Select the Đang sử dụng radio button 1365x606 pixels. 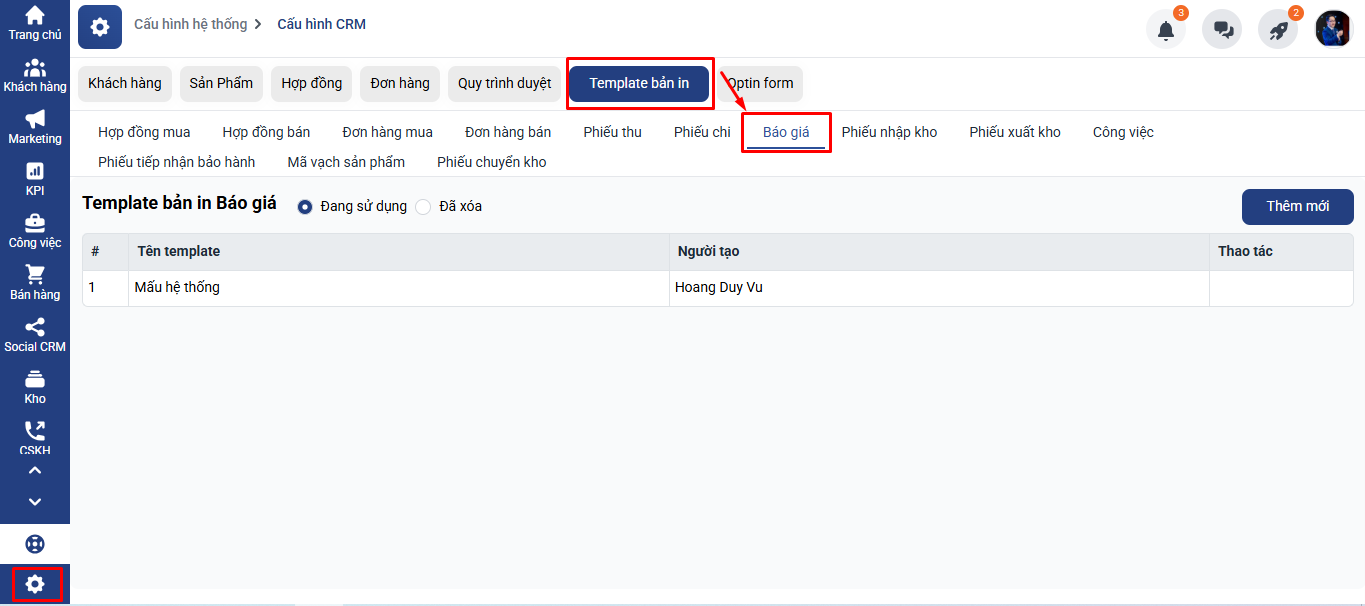pyautogui.click(x=305, y=207)
